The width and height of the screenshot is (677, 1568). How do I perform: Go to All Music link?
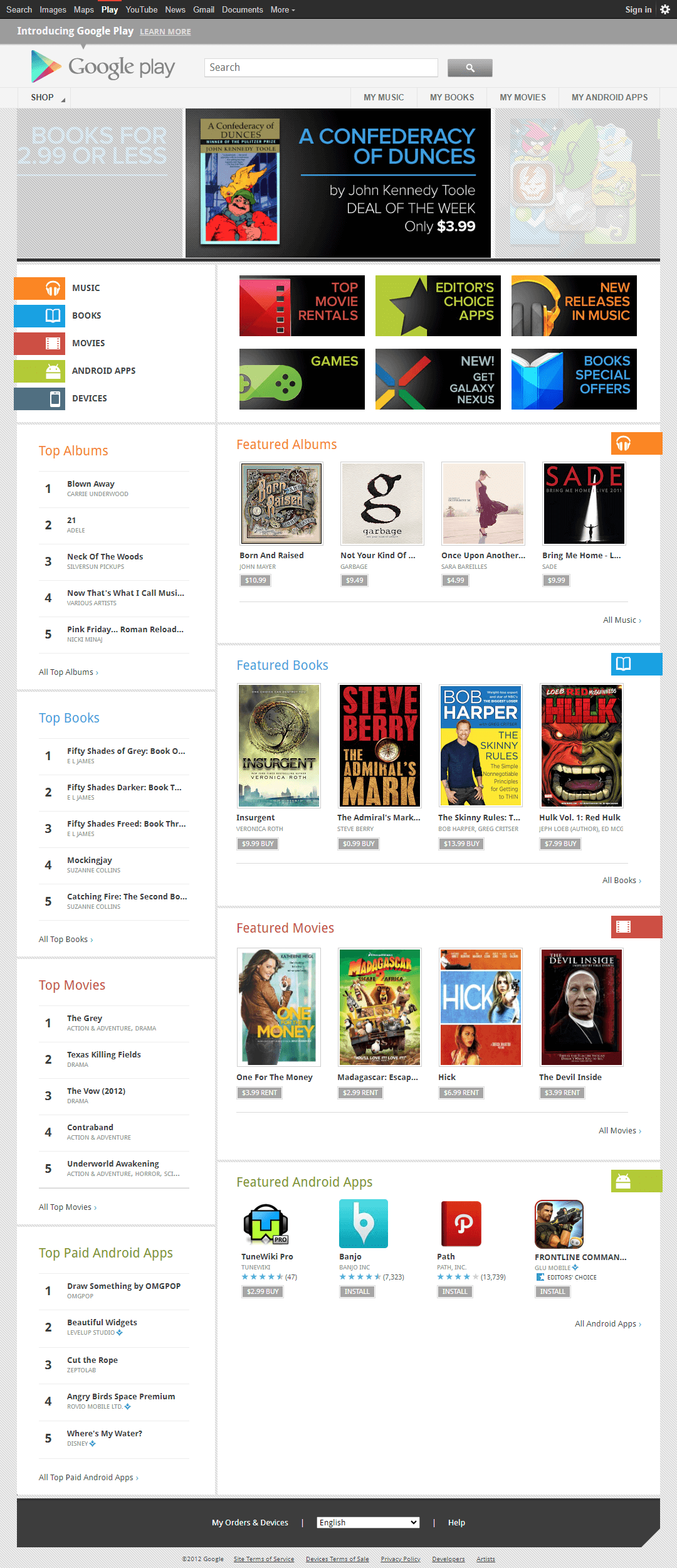click(622, 620)
